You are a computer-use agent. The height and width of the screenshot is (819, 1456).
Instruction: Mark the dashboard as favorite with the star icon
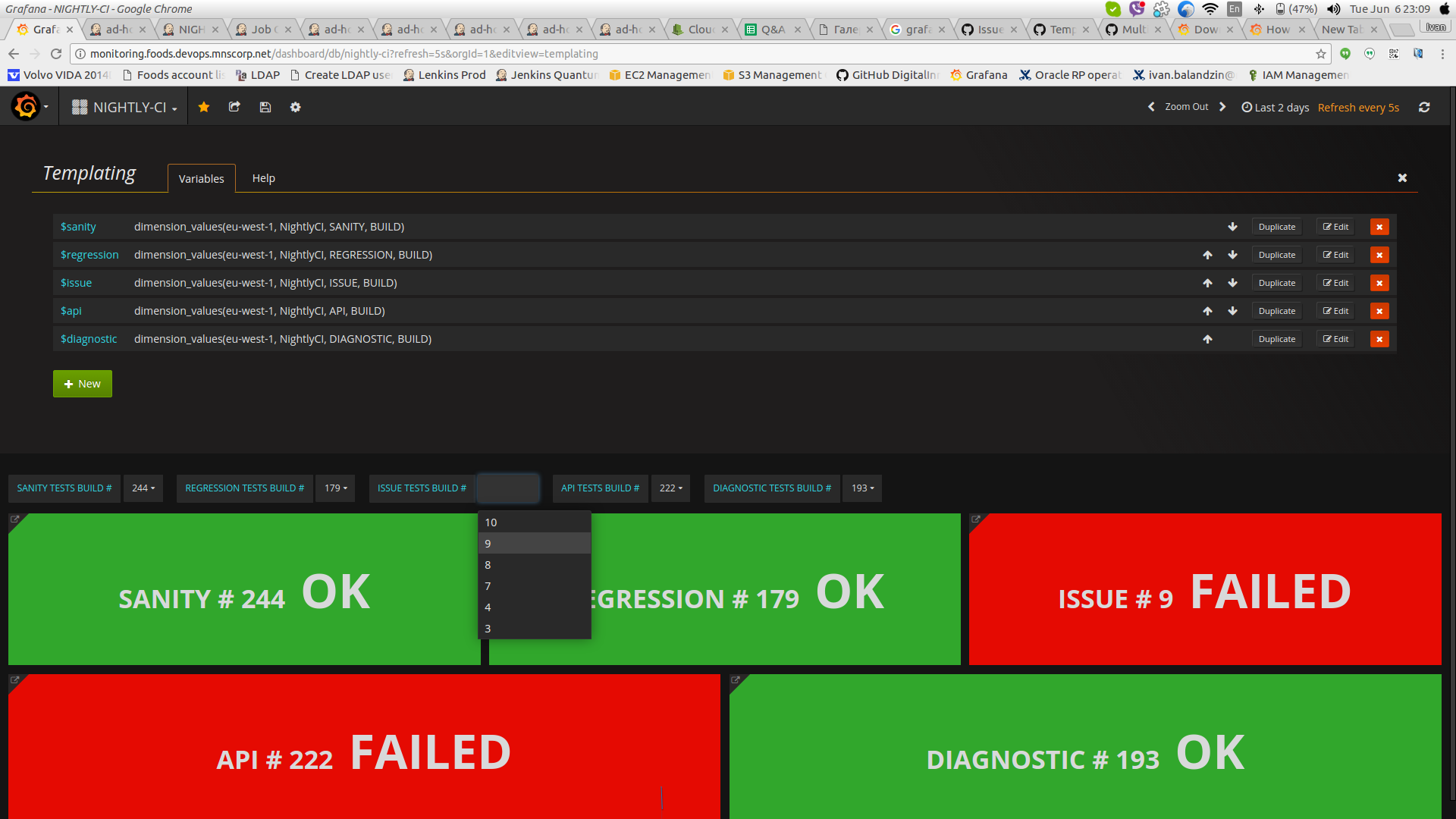pos(203,107)
